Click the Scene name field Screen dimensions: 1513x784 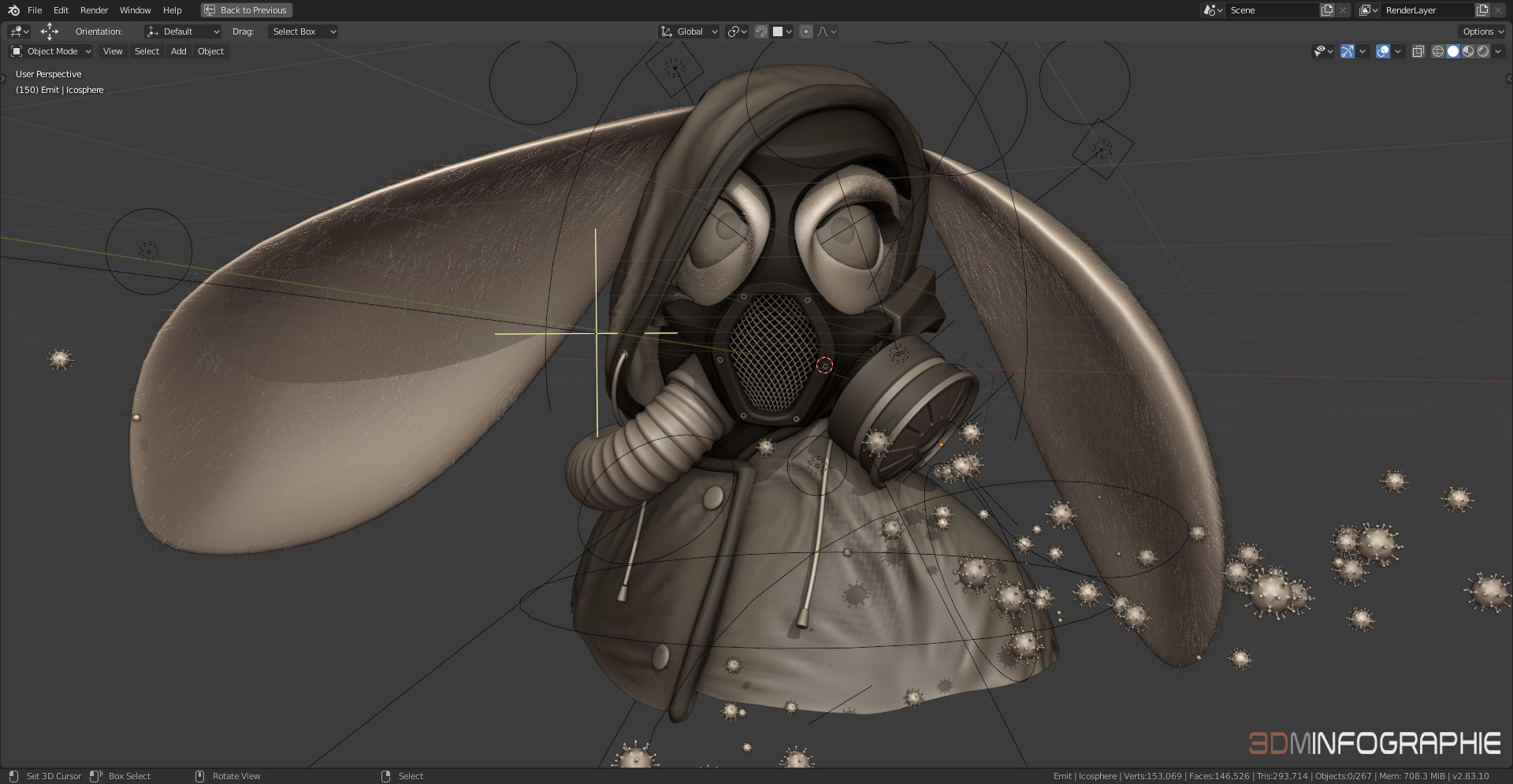click(1271, 10)
